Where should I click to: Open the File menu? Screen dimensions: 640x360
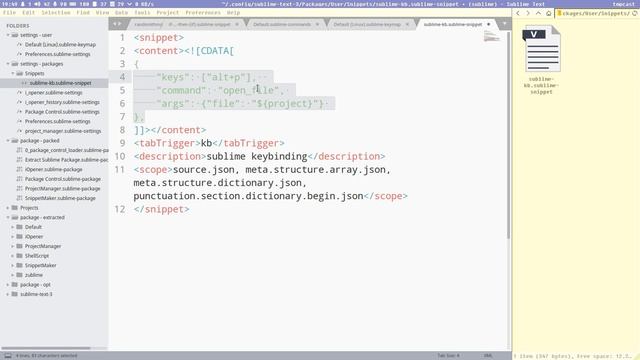pyautogui.click(x=9, y=13)
